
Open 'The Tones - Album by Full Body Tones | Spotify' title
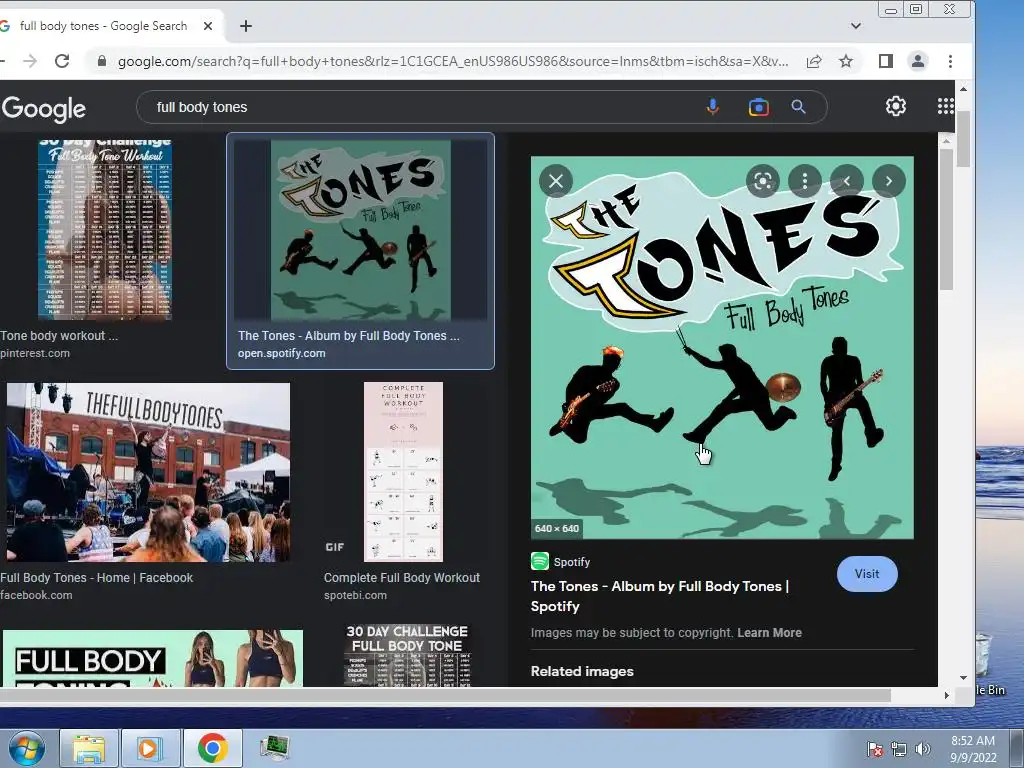(660, 596)
